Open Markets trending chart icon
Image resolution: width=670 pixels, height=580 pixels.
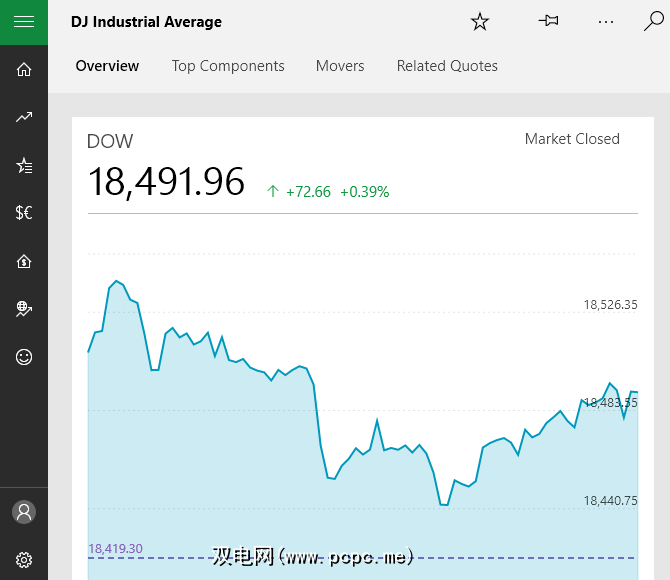[x=24, y=117]
